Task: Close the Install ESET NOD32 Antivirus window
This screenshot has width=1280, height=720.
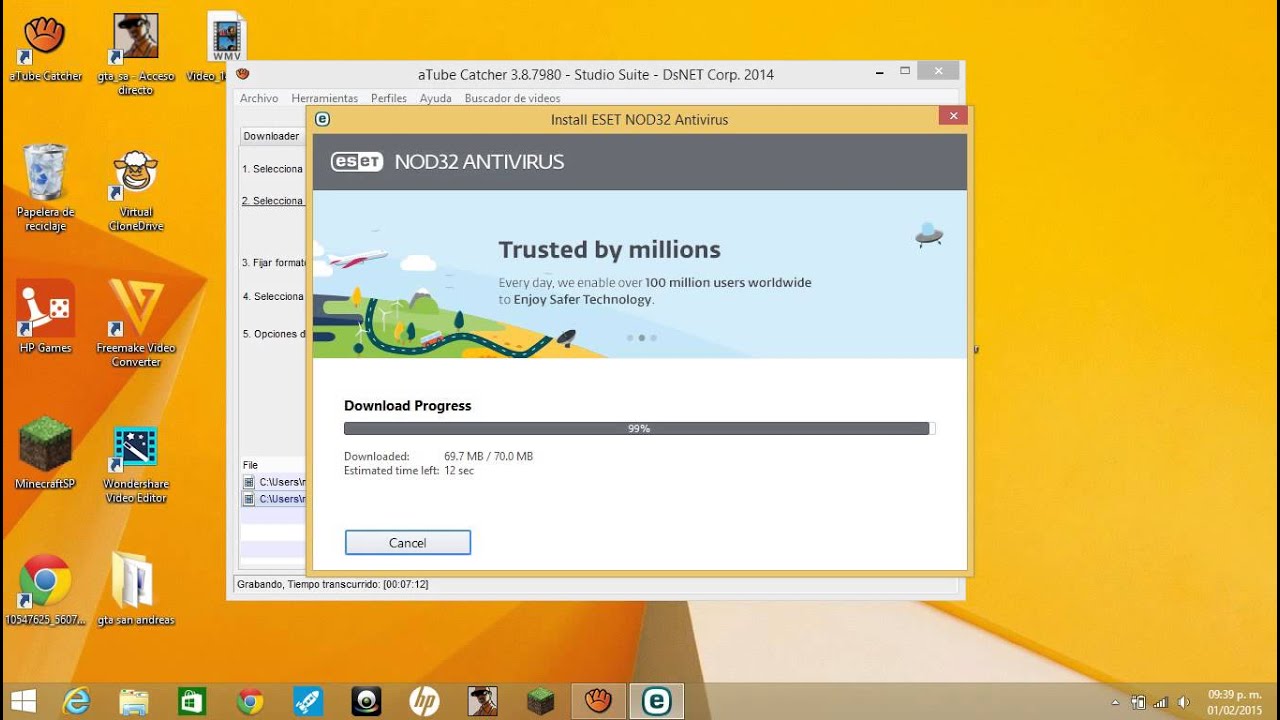Action: (x=953, y=116)
